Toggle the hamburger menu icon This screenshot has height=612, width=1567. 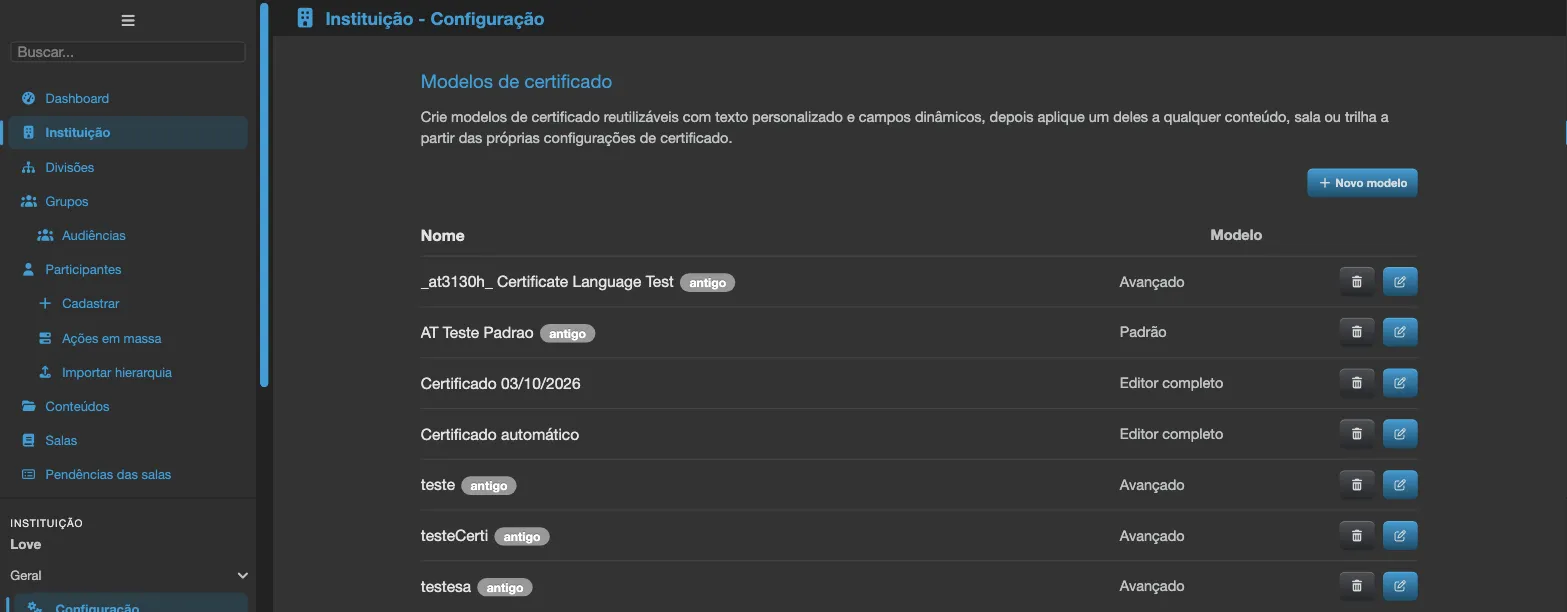[128, 20]
